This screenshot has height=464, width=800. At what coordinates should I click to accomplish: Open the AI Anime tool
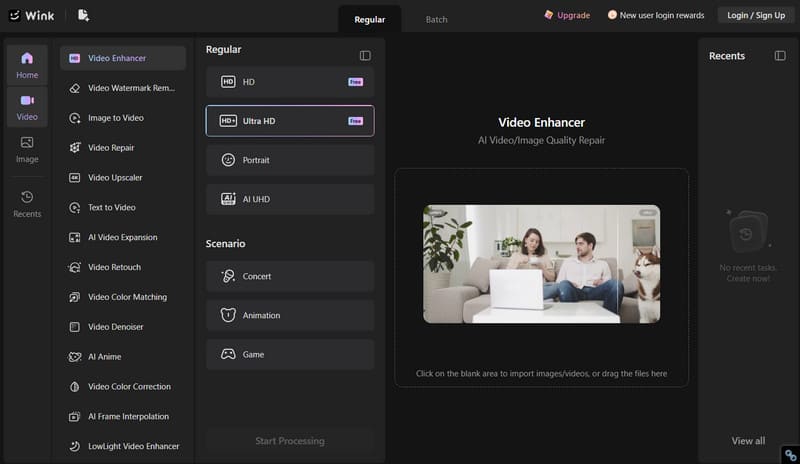[122, 357]
